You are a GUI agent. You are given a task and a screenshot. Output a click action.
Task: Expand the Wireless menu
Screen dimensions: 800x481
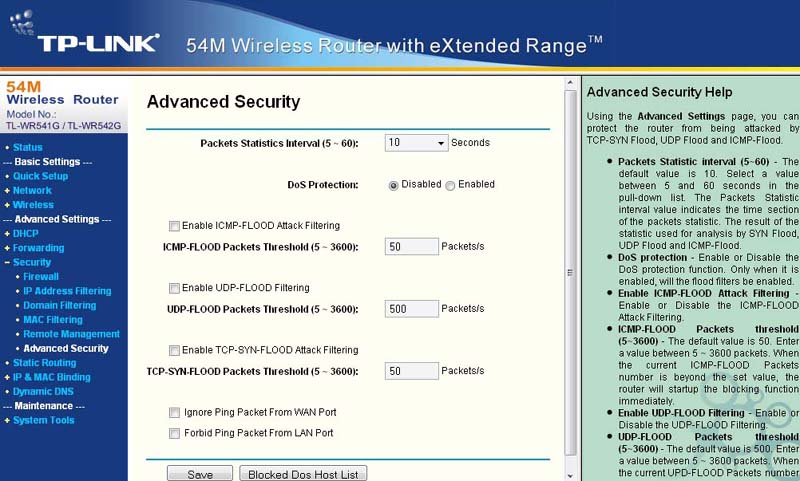pyautogui.click(x=33, y=205)
